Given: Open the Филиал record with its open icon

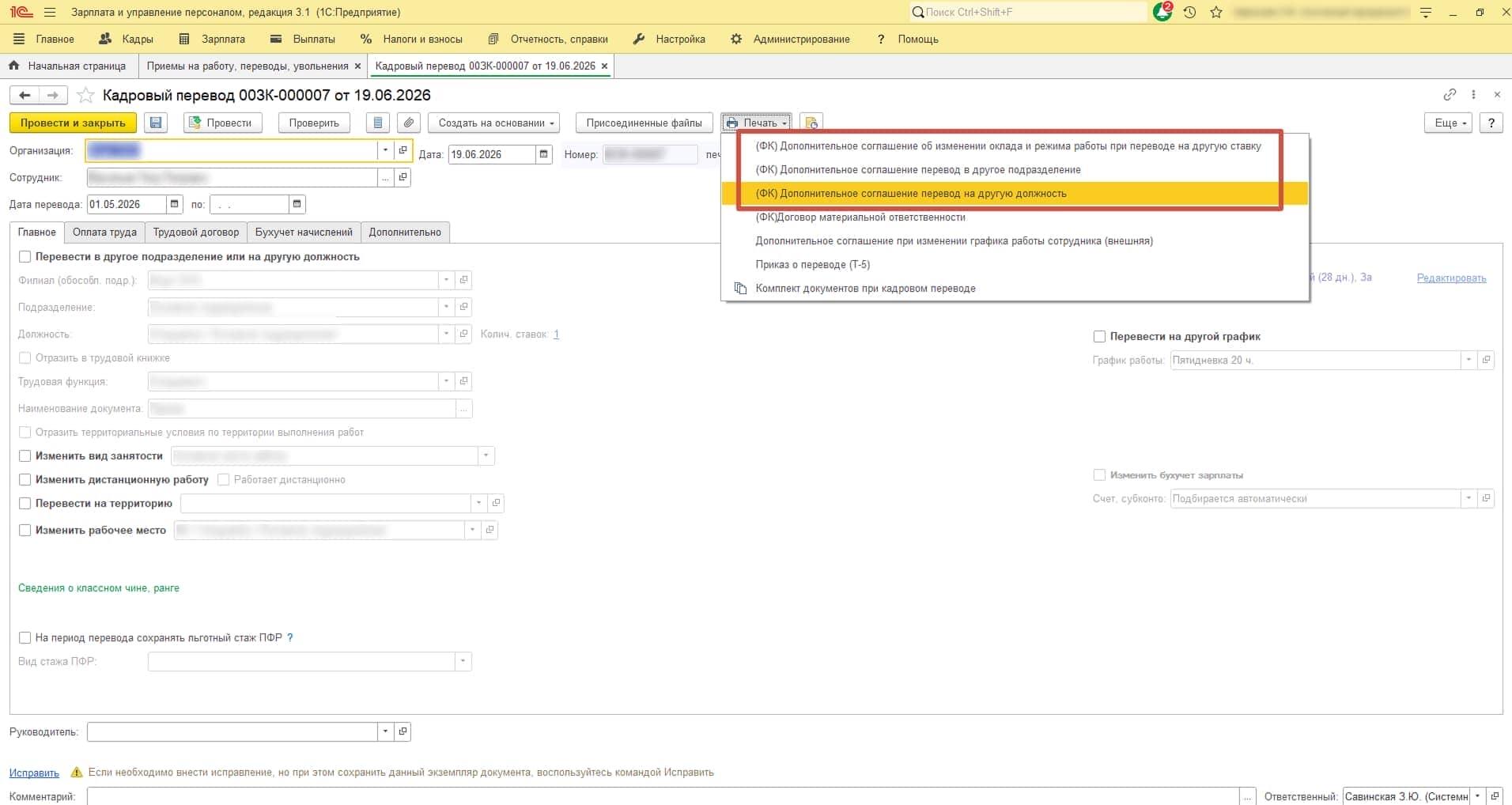Looking at the screenshot, I should pos(464,280).
